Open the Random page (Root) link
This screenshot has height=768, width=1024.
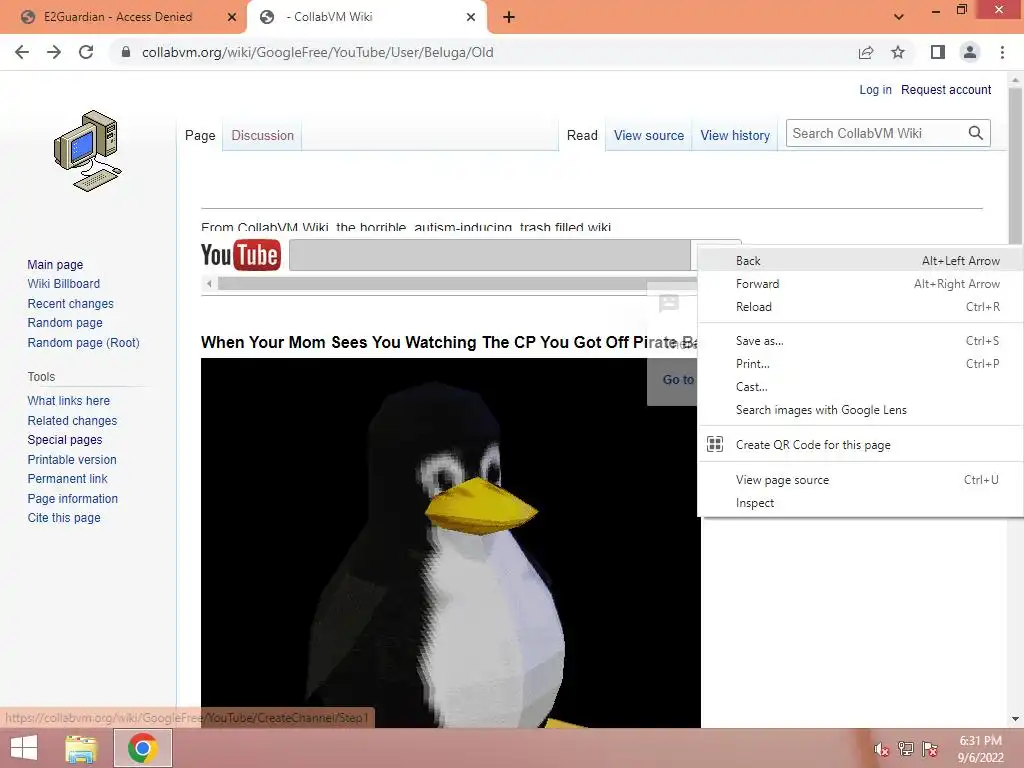coord(84,342)
